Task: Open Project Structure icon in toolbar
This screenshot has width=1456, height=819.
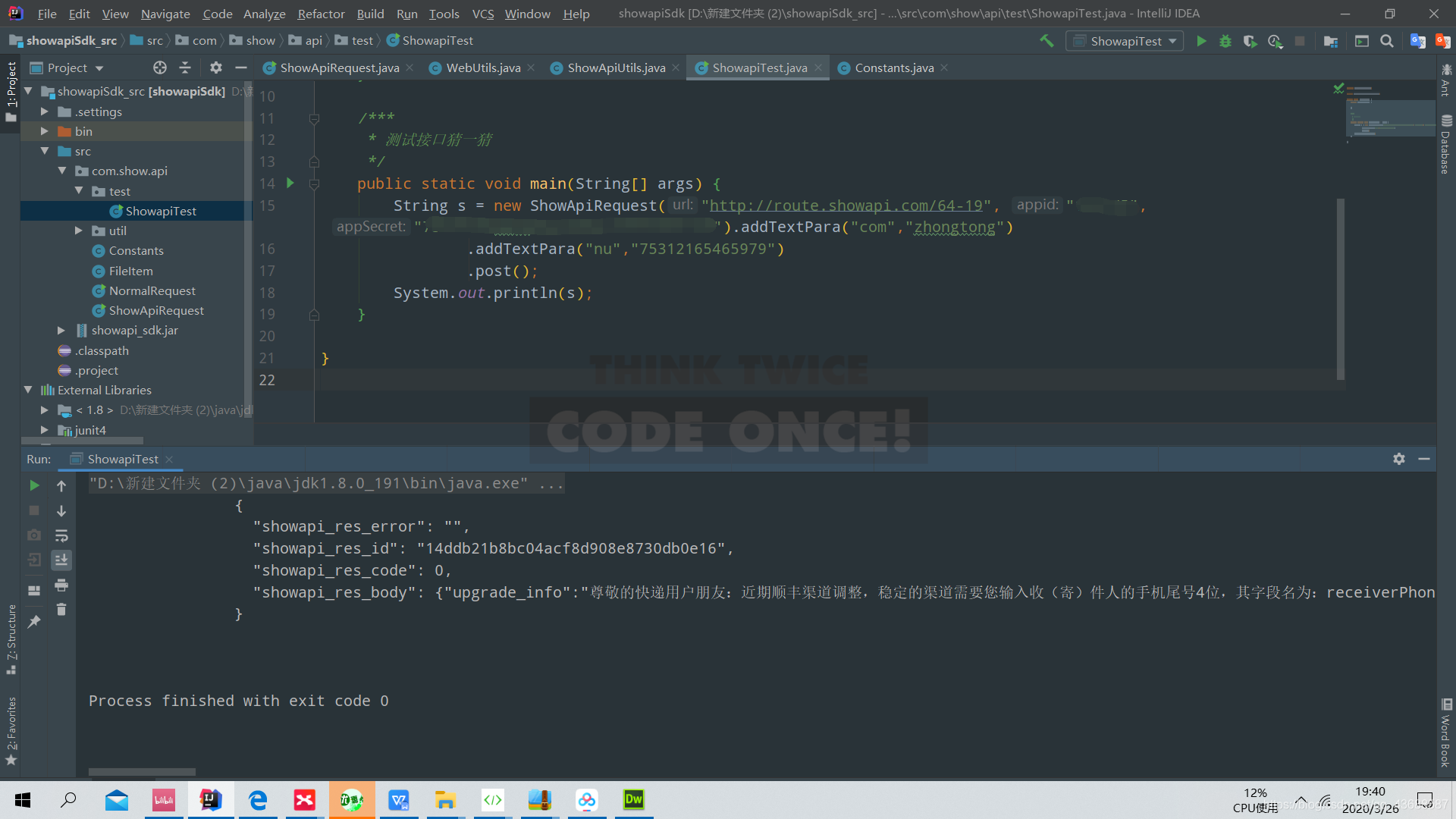Action: (x=1330, y=41)
